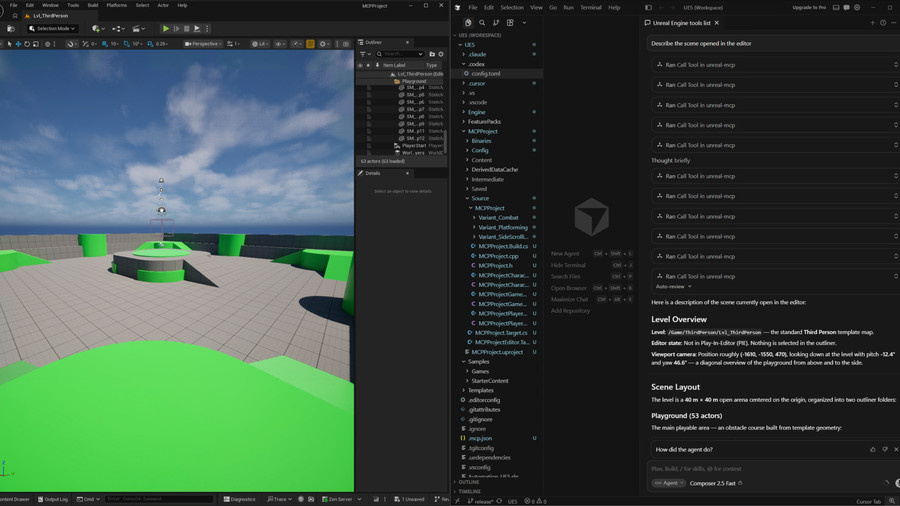
Task: Click the green Play button in Unreal toolbar
Action: [x=166, y=28]
